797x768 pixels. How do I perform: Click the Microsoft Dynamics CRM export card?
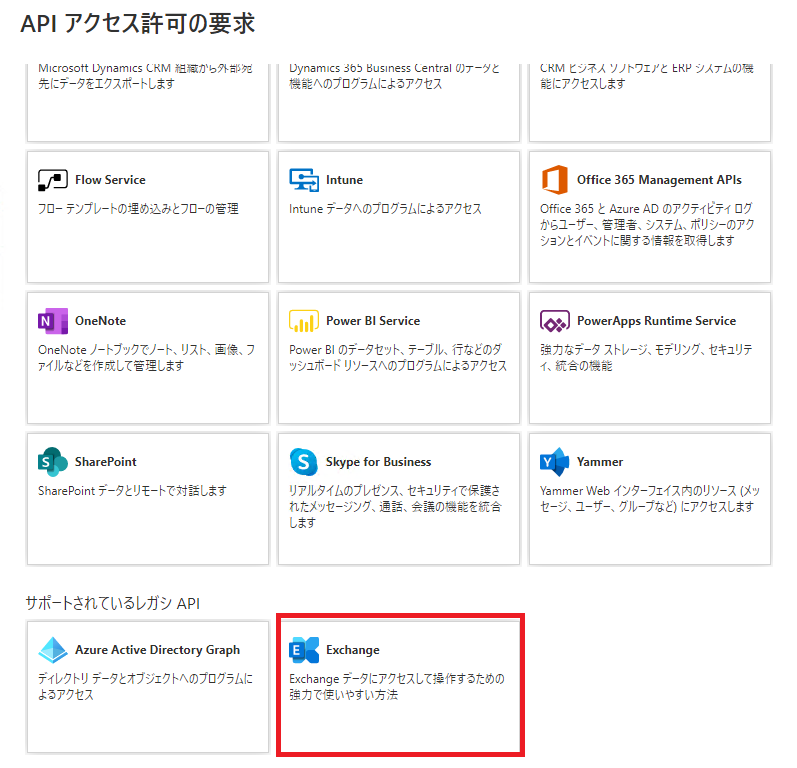click(148, 102)
